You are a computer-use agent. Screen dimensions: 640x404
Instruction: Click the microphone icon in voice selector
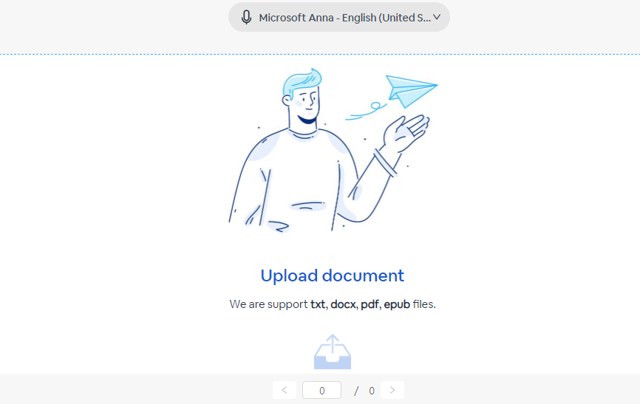(246, 18)
